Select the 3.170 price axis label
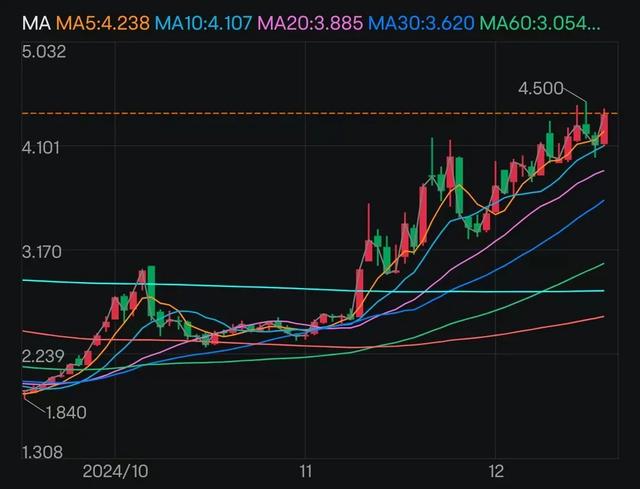Viewport: 640px width, 489px height. pyautogui.click(x=44, y=251)
